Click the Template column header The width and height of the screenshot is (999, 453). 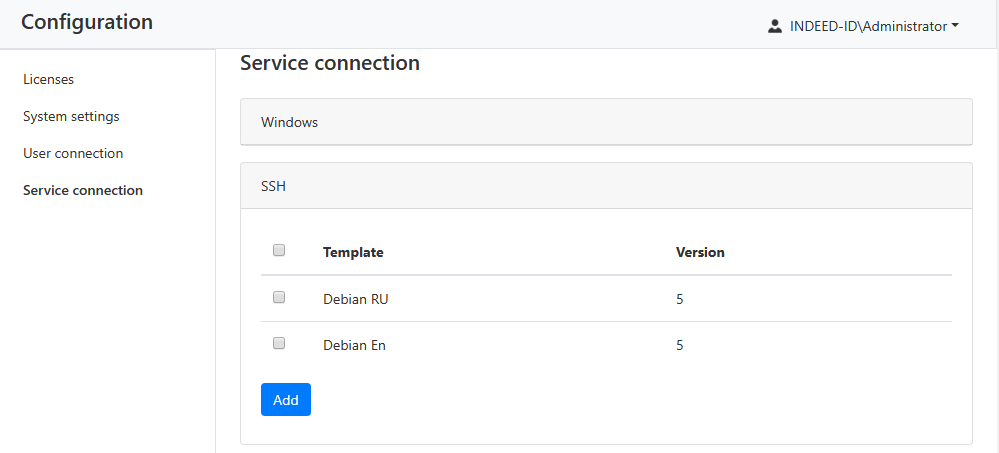[353, 252]
